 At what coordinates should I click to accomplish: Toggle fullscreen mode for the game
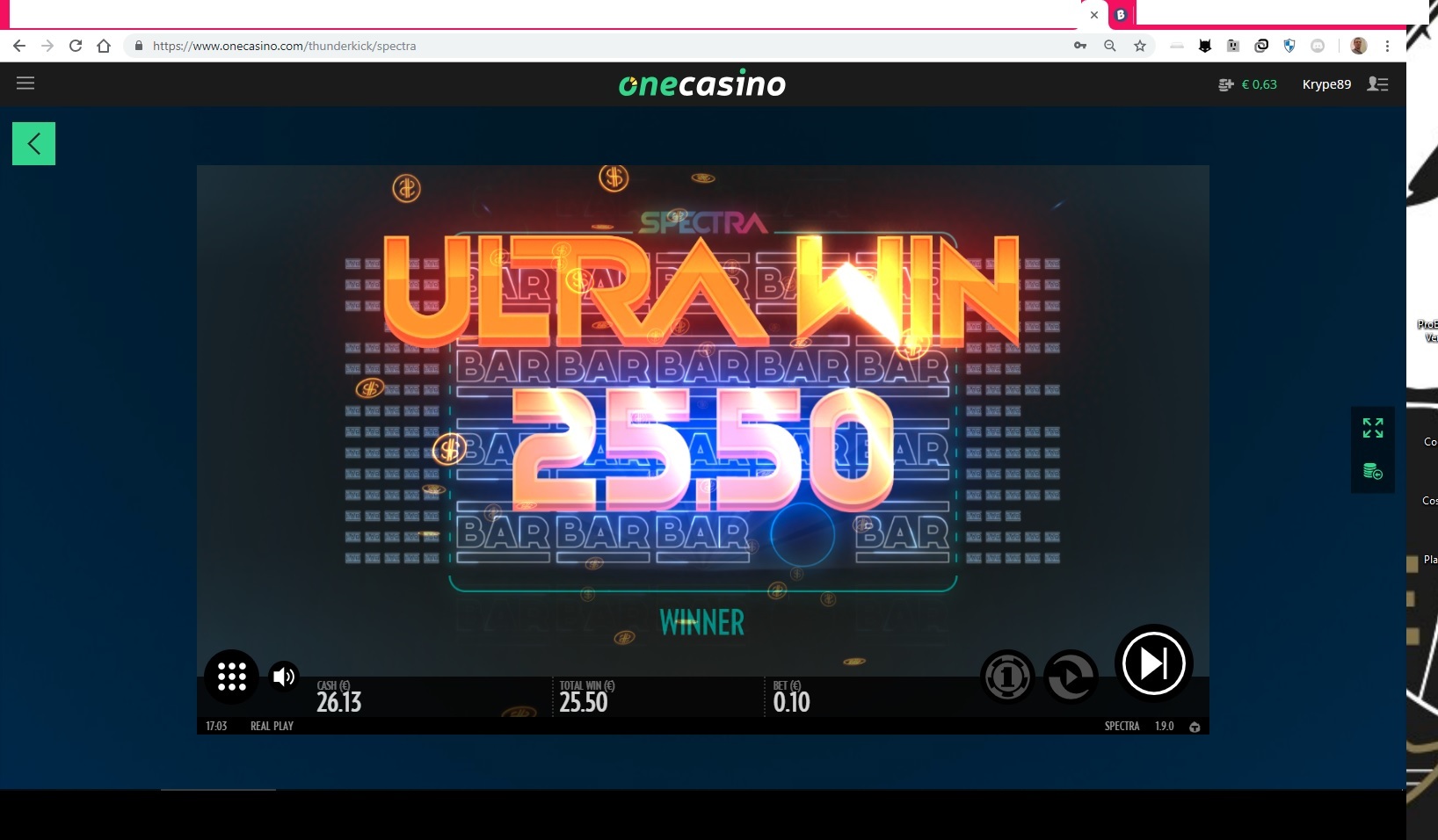coord(1373,428)
